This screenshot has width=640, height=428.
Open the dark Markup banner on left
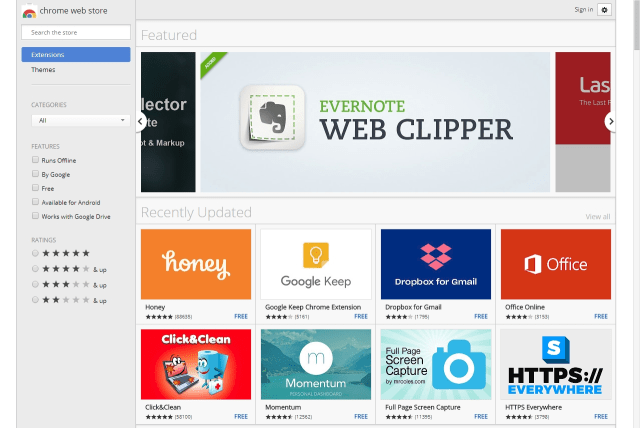168,122
